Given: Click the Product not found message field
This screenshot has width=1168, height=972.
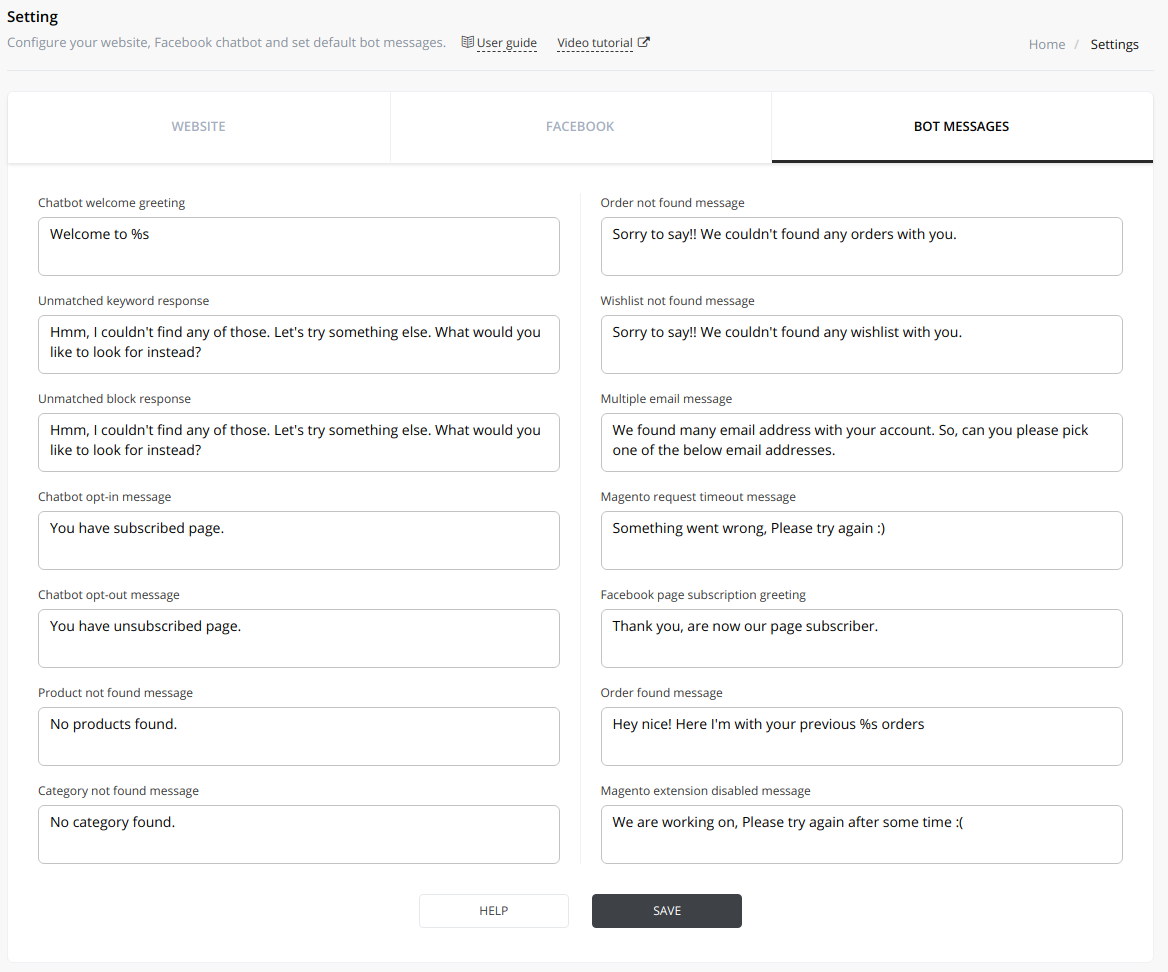Looking at the screenshot, I should coord(299,737).
